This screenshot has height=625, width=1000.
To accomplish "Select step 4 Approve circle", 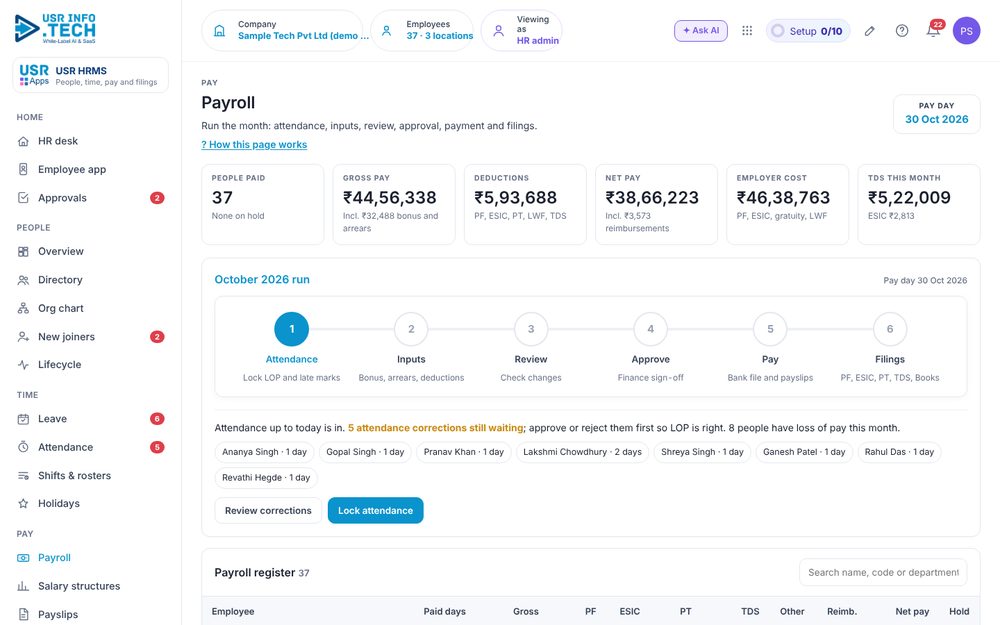I will (651, 329).
